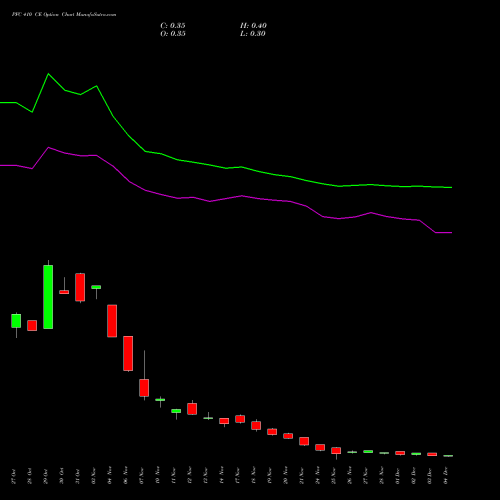Select the '04 Nov' date axis label
The width and height of the screenshot is (500, 500).
[110, 476]
